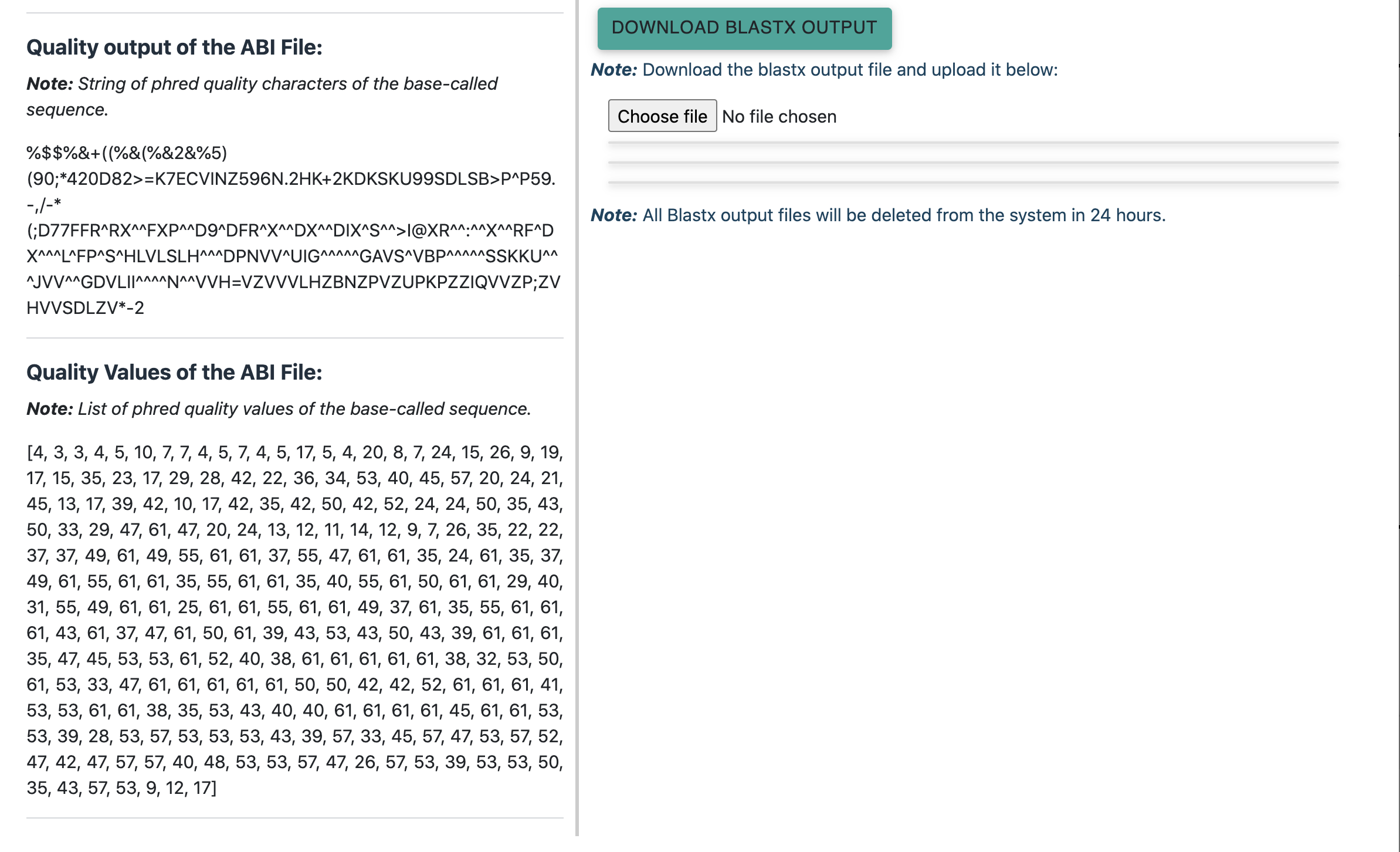Click the first progress line under file chooser

pyautogui.click(x=973, y=143)
